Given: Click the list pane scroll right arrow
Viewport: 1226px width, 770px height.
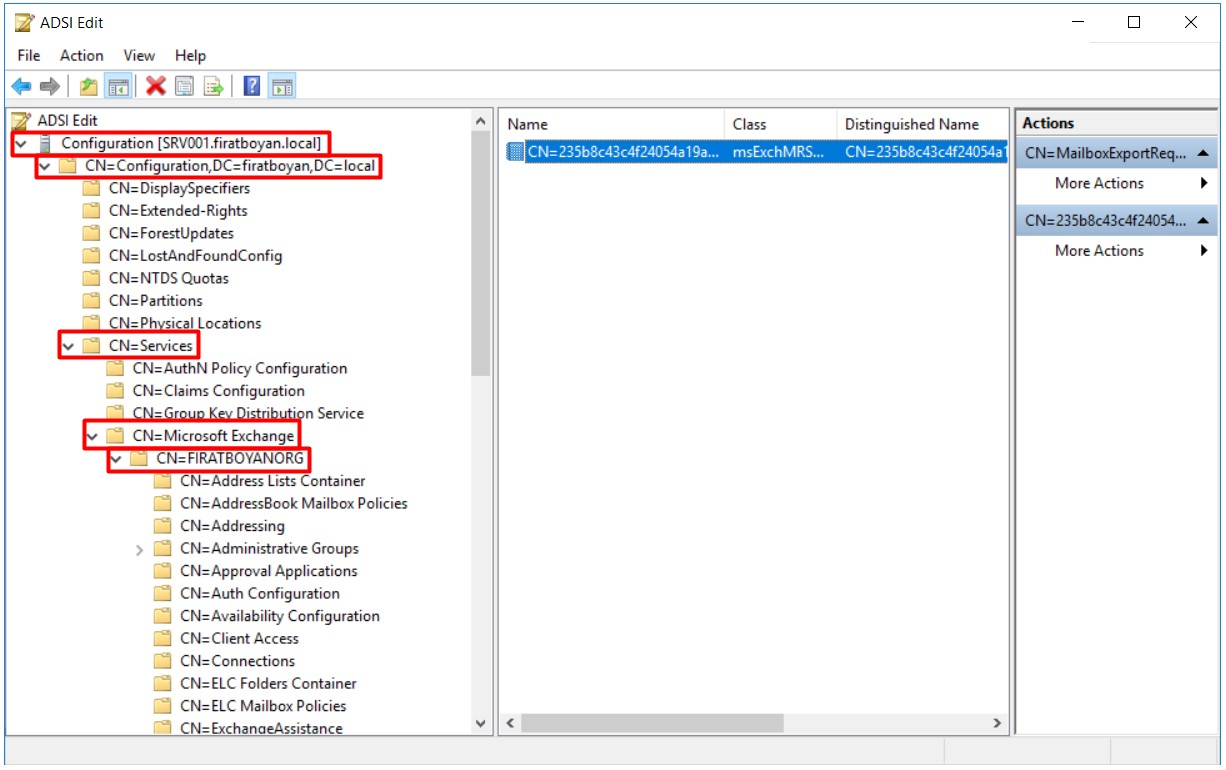Looking at the screenshot, I should pos(997,722).
